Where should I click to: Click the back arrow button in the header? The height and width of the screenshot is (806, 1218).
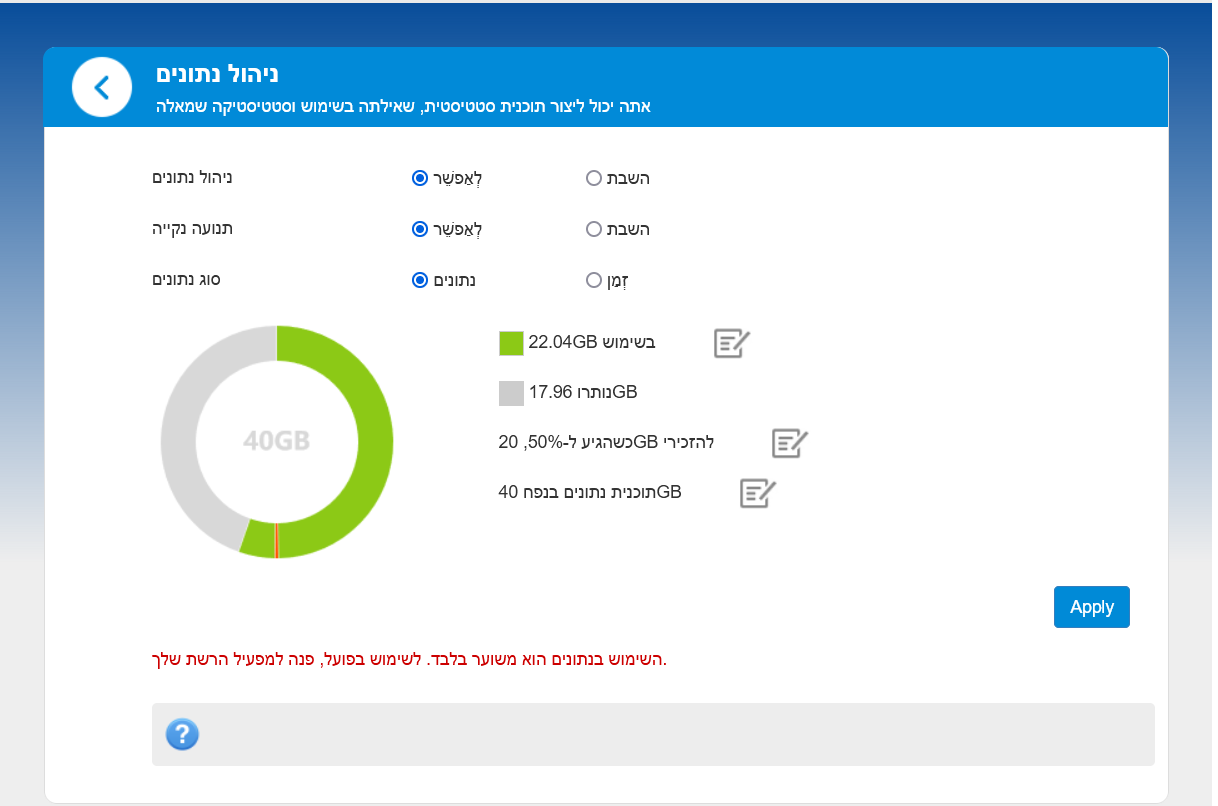click(x=101, y=87)
